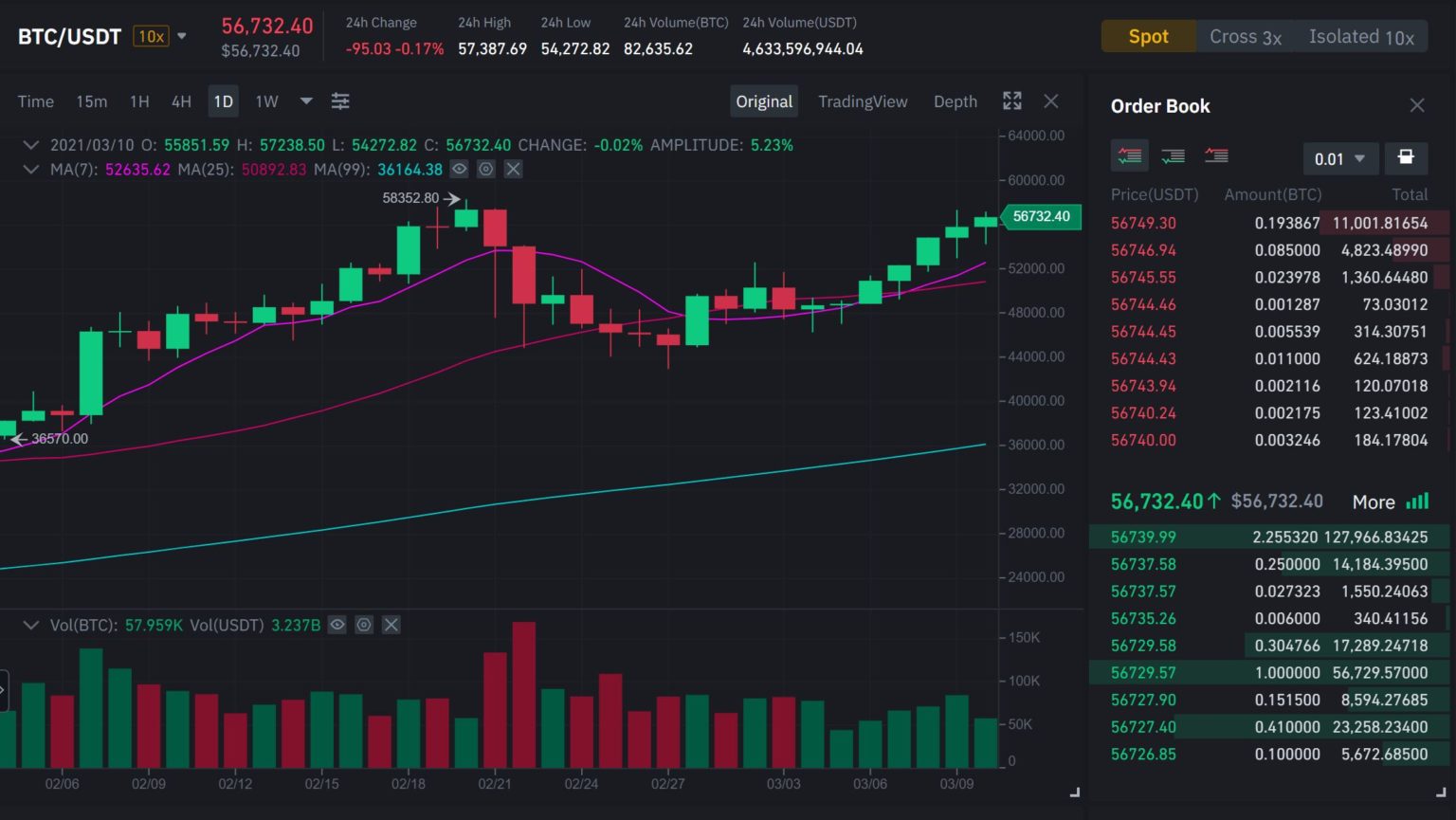
Task: Open the More depth chart bars icon
Action: [1418, 501]
